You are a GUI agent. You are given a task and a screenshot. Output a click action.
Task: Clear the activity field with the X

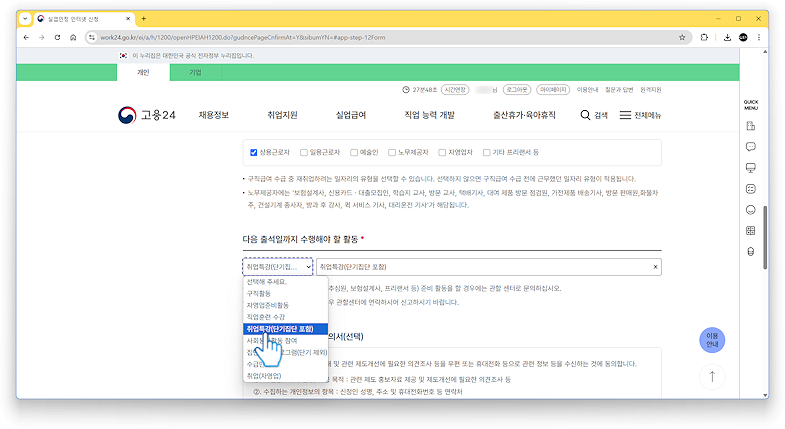[x=655, y=267]
